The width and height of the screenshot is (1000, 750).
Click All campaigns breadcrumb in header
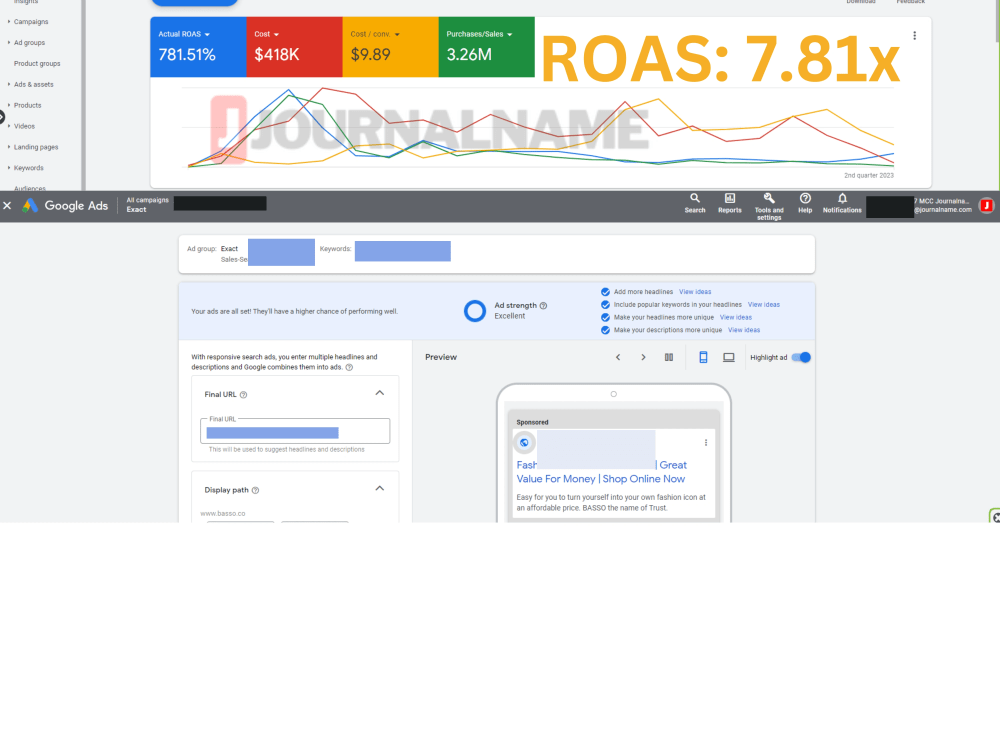click(x=147, y=200)
